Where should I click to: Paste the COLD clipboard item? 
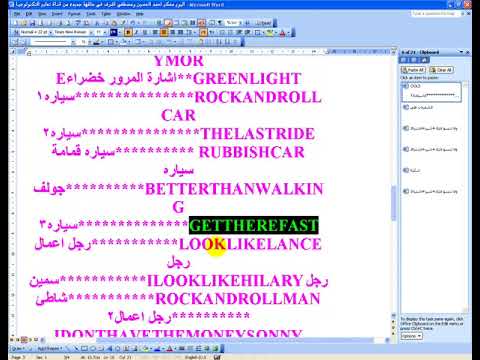tap(431, 91)
